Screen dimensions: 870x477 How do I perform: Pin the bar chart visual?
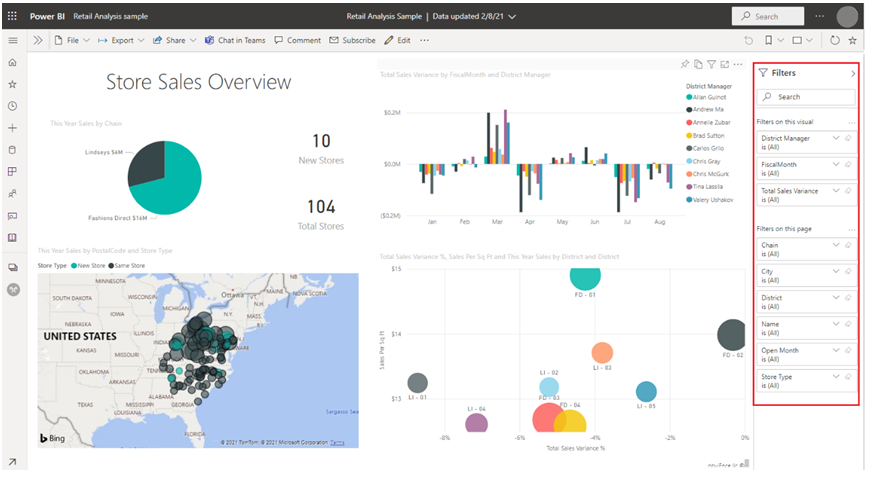[685, 64]
